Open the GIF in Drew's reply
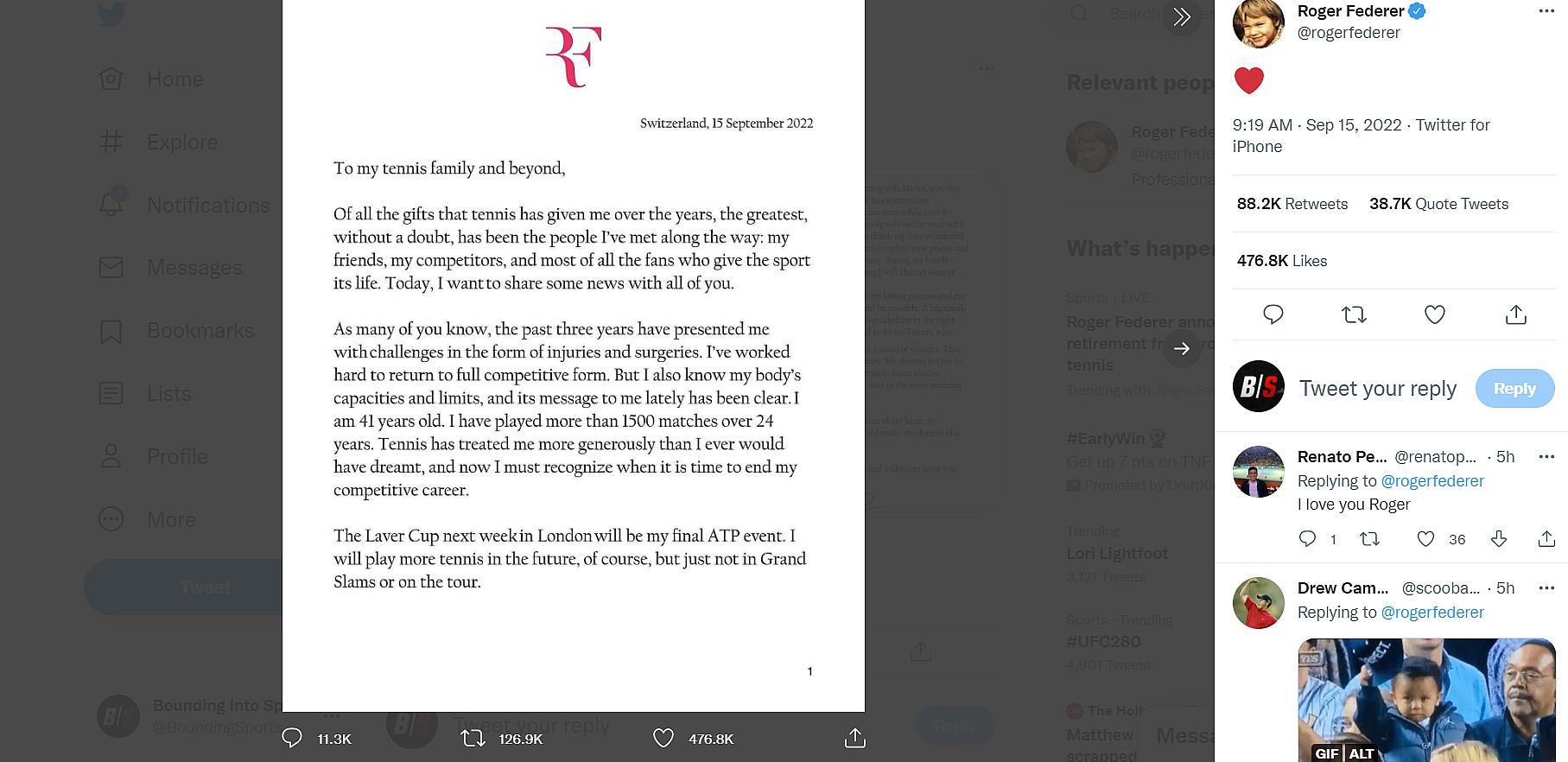 (x=1426, y=700)
